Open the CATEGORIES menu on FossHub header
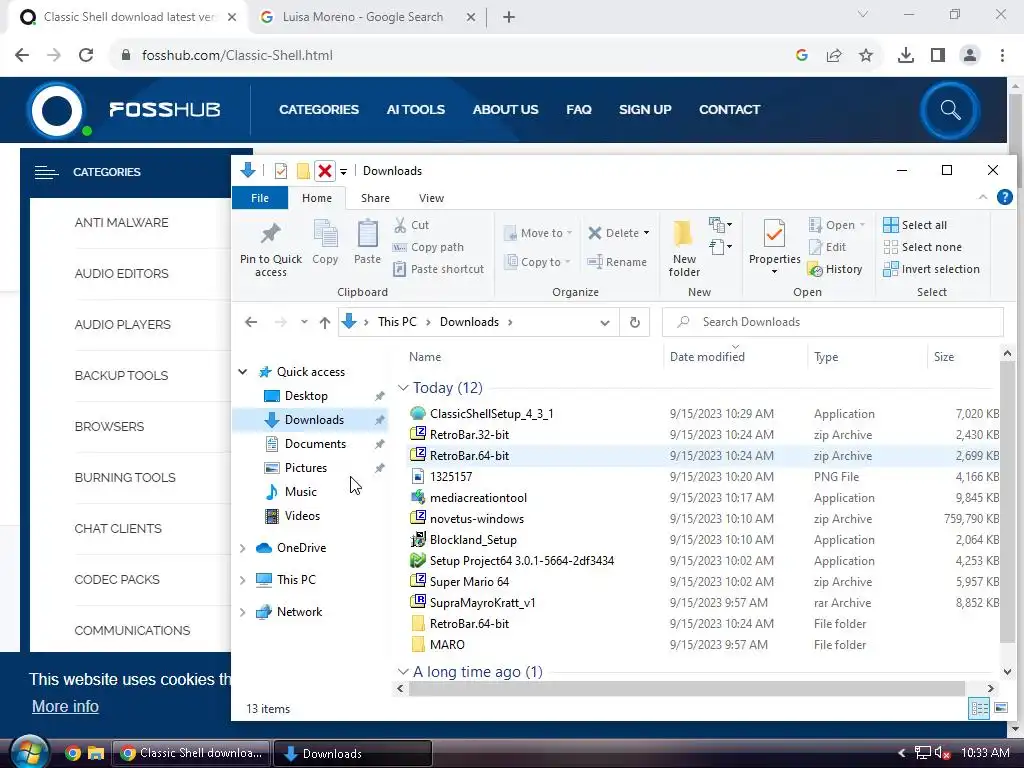The image size is (1024, 768). tap(319, 110)
